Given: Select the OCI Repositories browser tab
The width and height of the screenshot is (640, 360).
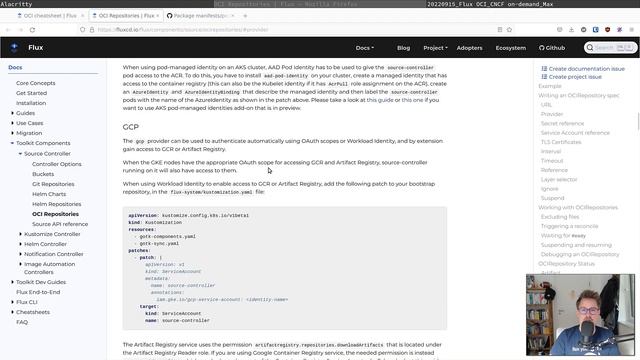Looking at the screenshot, I should pyautogui.click(x=126, y=16).
